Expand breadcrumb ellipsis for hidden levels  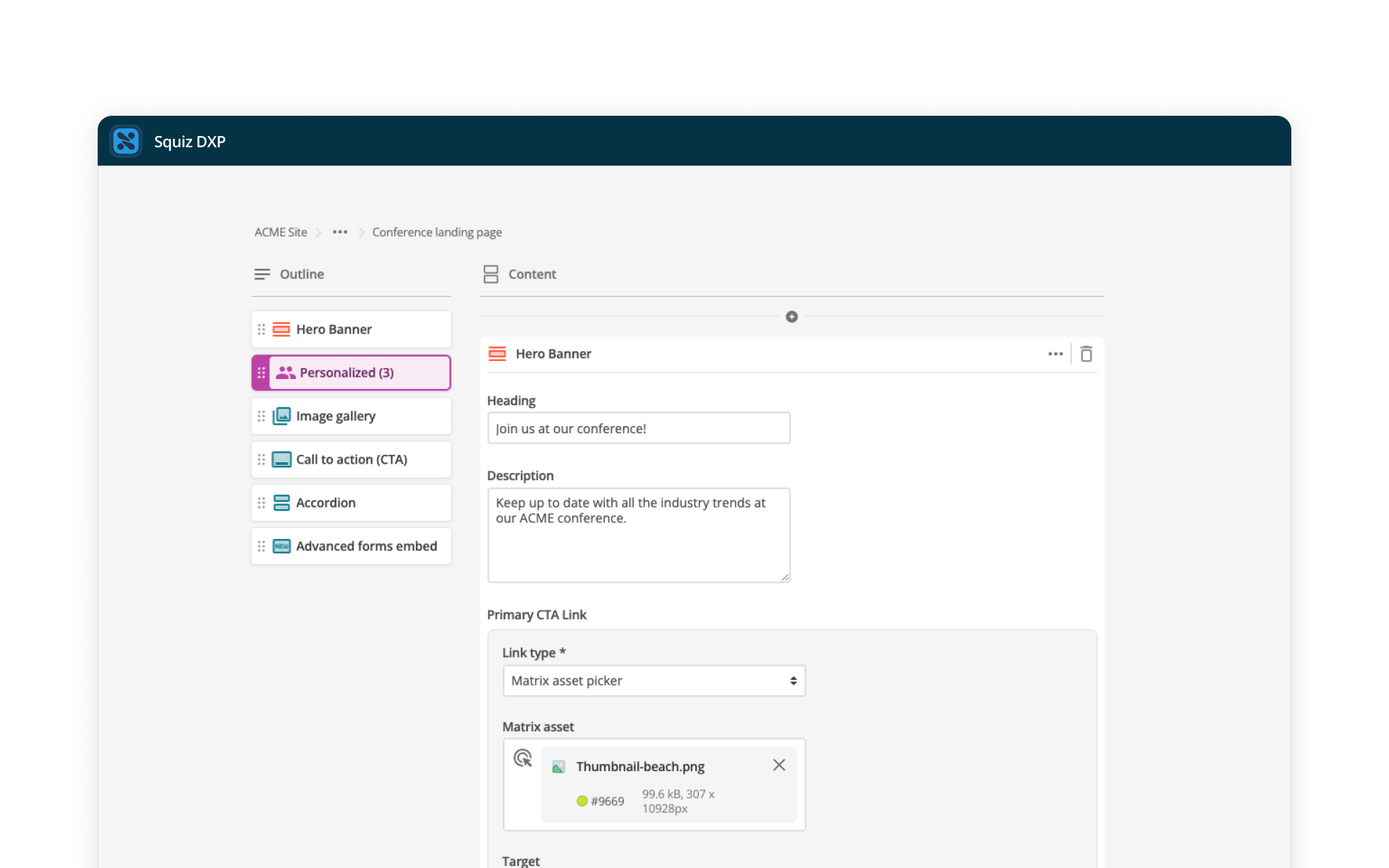340,232
